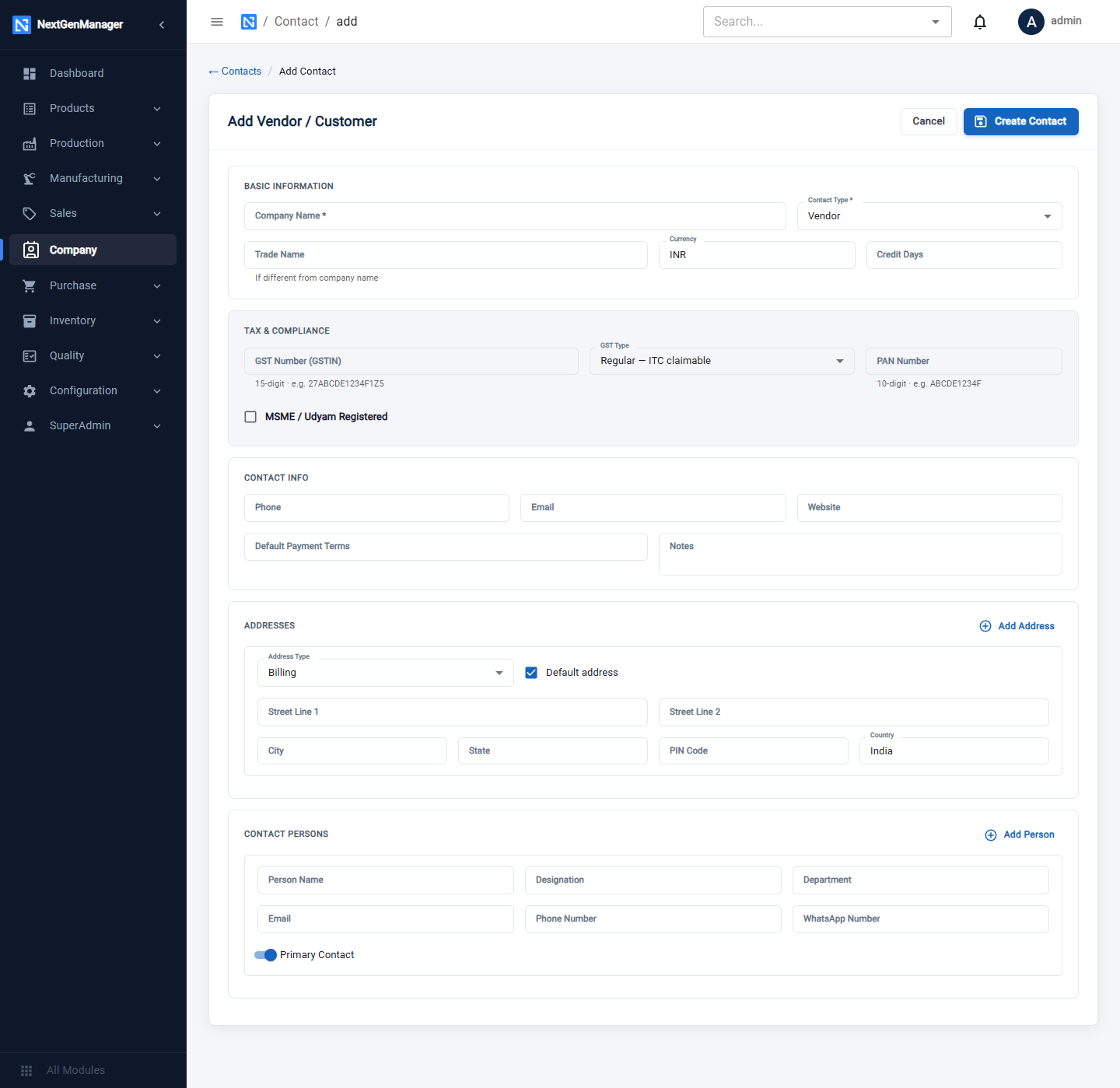The width and height of the screenshot is (1120, 1088).
Task: Expand the Production menu chevron
Action: click(157, 143)
